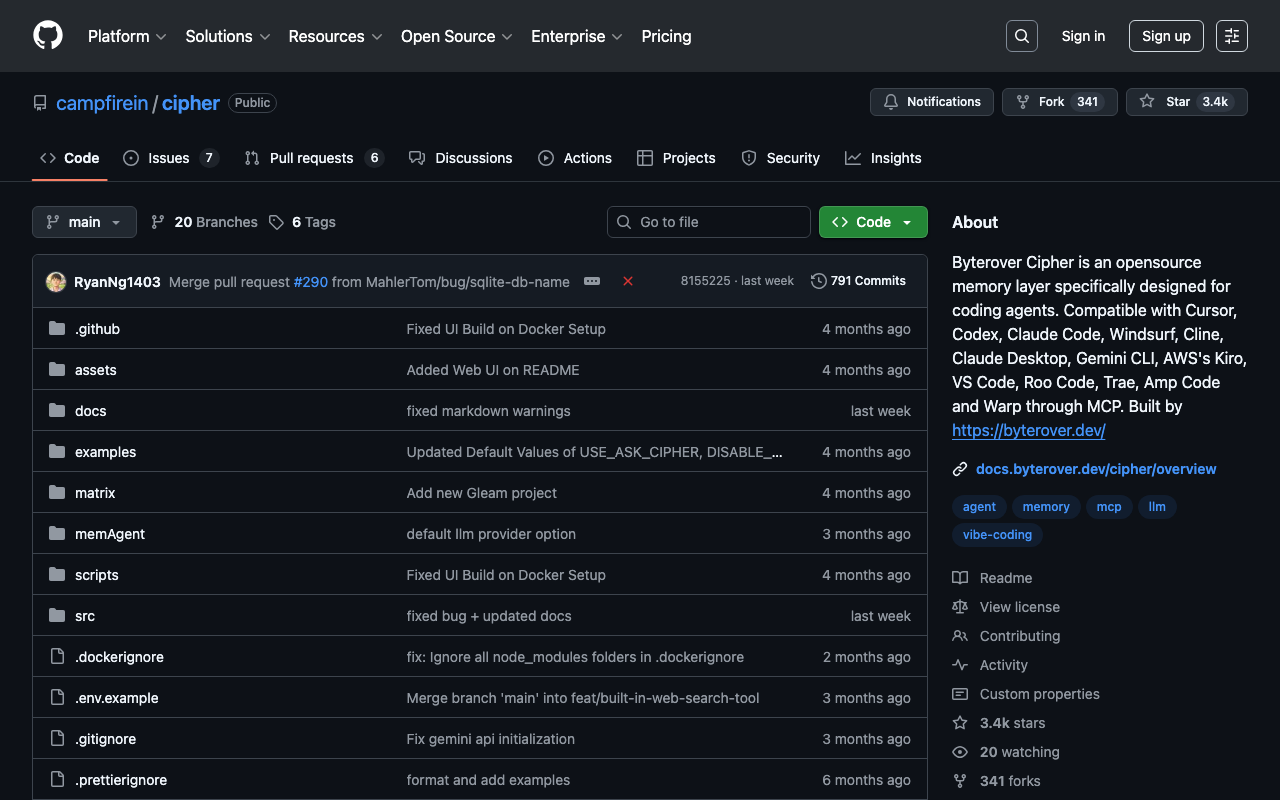
Task: Open docs.byterover.dev/cipher/overview link
Action: pos(1096,469)
